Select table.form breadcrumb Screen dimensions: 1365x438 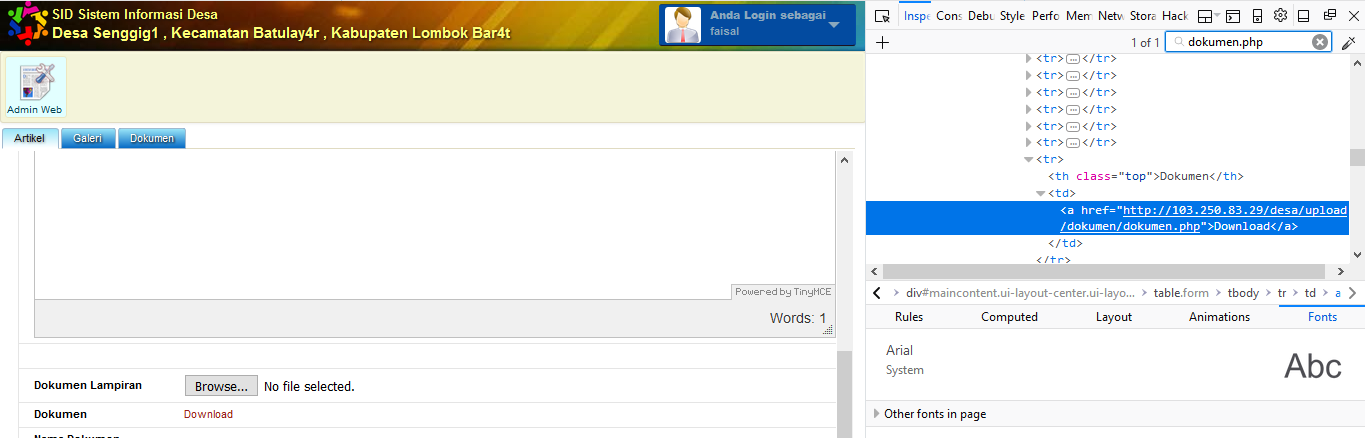[1181, 293]
